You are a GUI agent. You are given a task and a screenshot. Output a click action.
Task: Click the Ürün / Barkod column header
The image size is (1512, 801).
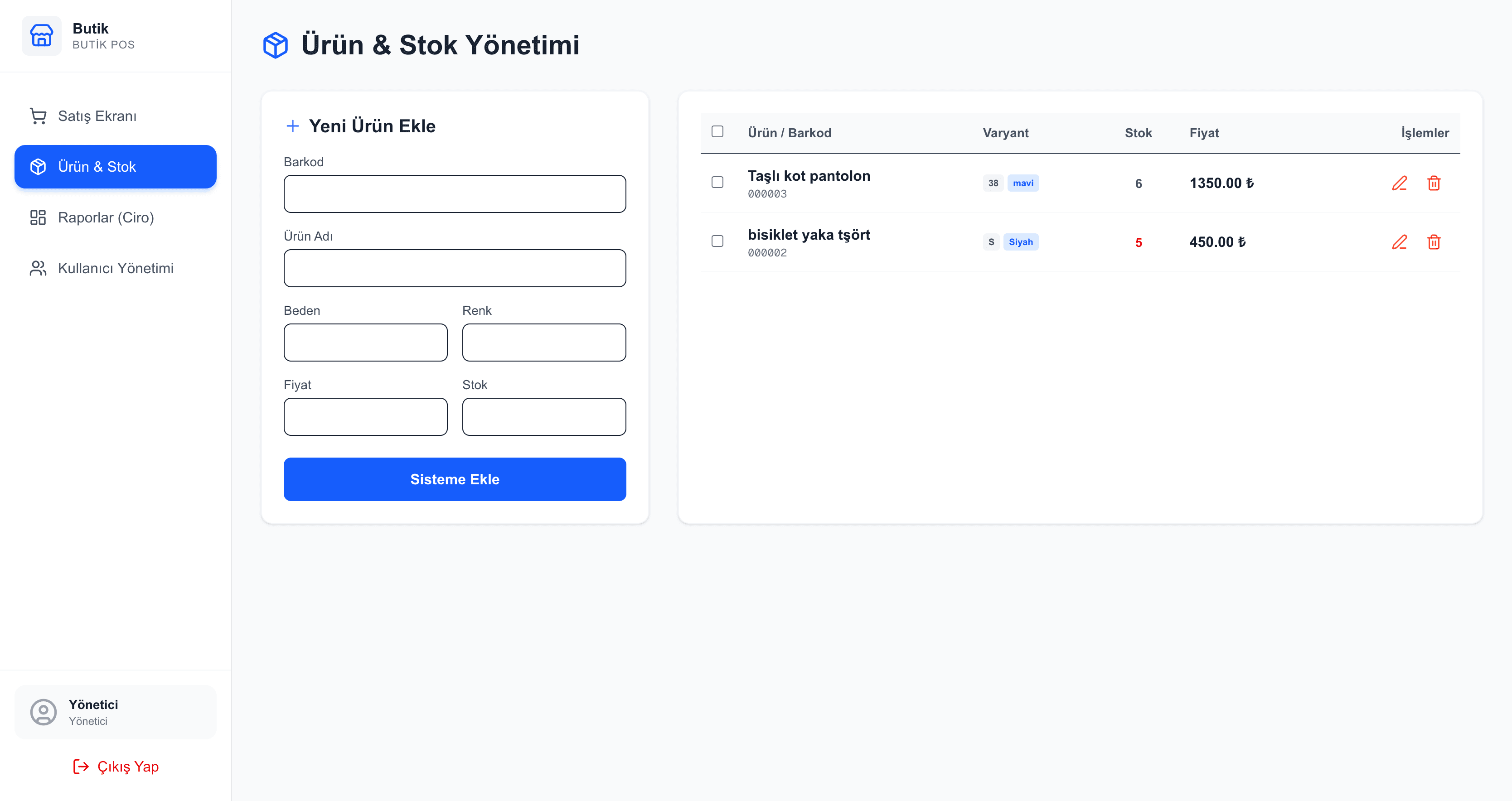tap(790, 133)
